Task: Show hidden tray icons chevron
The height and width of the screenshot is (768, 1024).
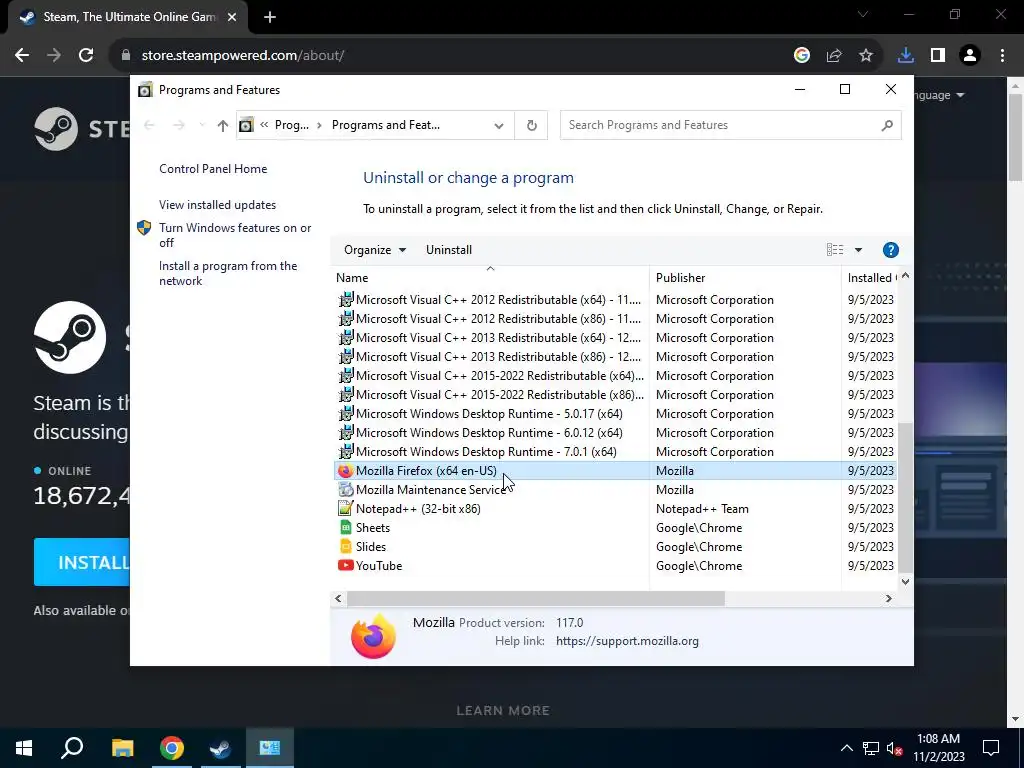Action: pos(846,748)
